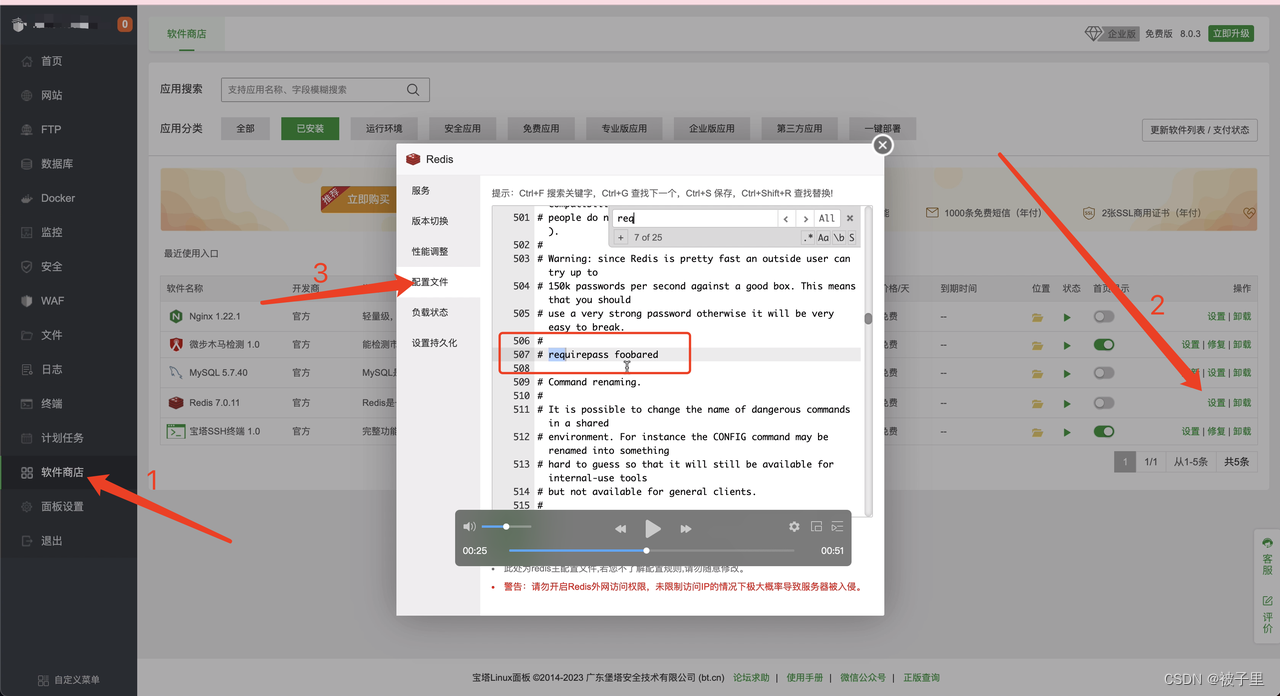Image resolution: width=1280 pixels, height=696 pixels.
Task: Click the WAF shield icon in sidebar
Action: pos(27,301)
